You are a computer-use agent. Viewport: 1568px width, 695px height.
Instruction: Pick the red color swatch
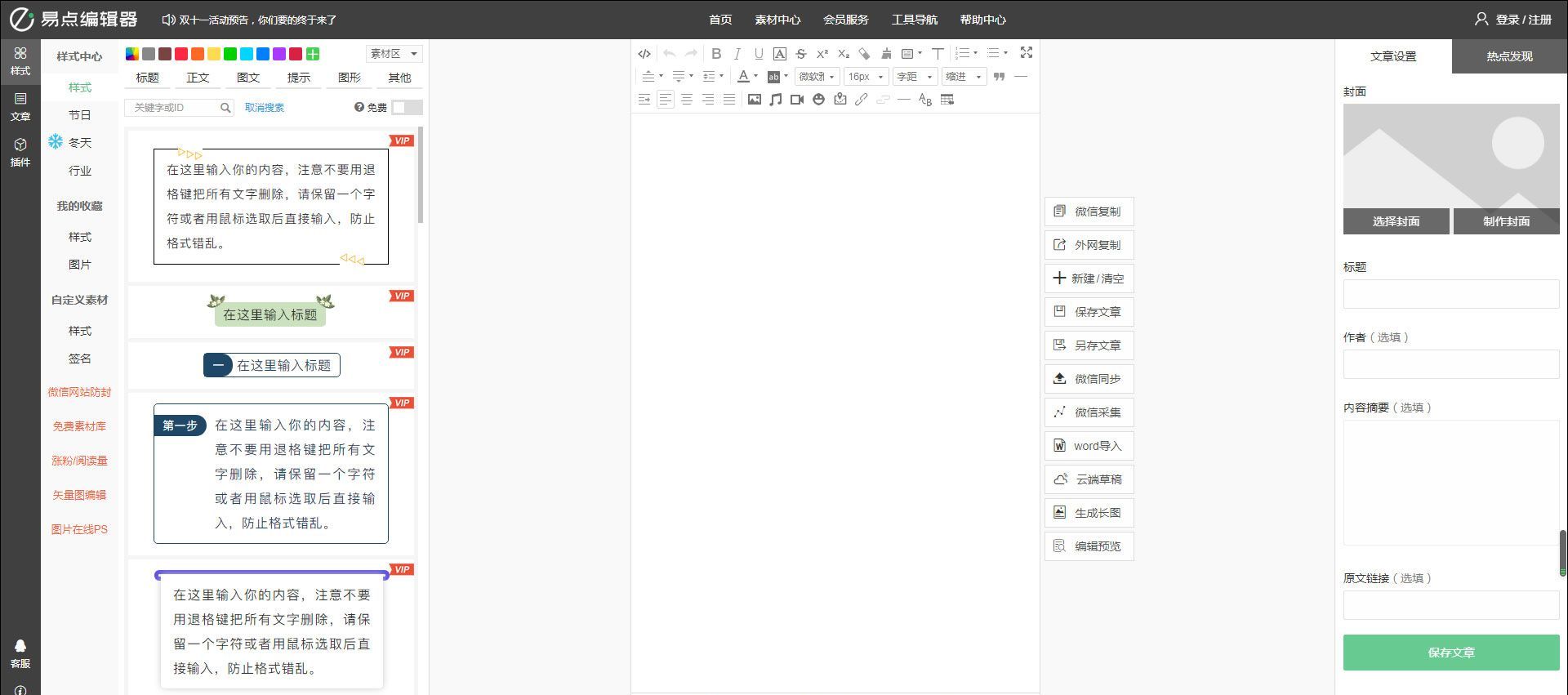tap(181, 54)
